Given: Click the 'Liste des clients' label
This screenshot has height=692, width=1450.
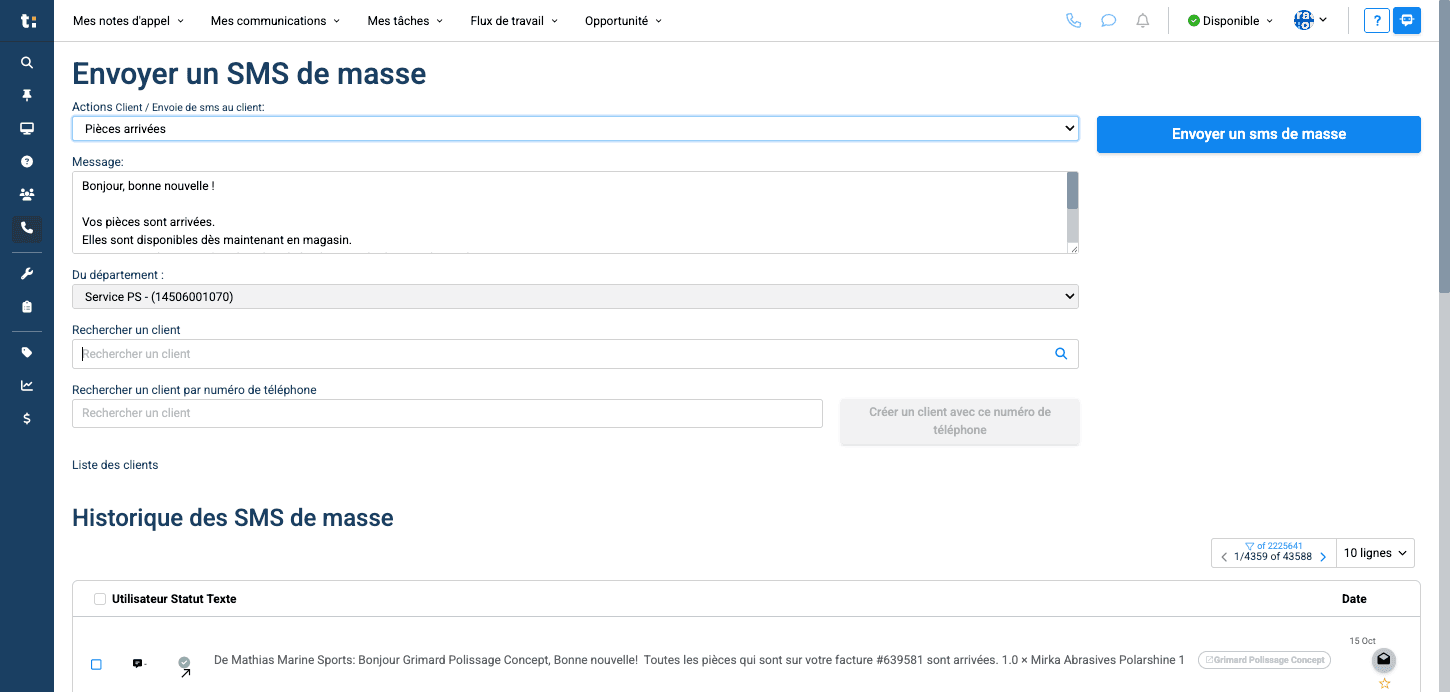Looking at the screenshot, I should tap(115, 465).
